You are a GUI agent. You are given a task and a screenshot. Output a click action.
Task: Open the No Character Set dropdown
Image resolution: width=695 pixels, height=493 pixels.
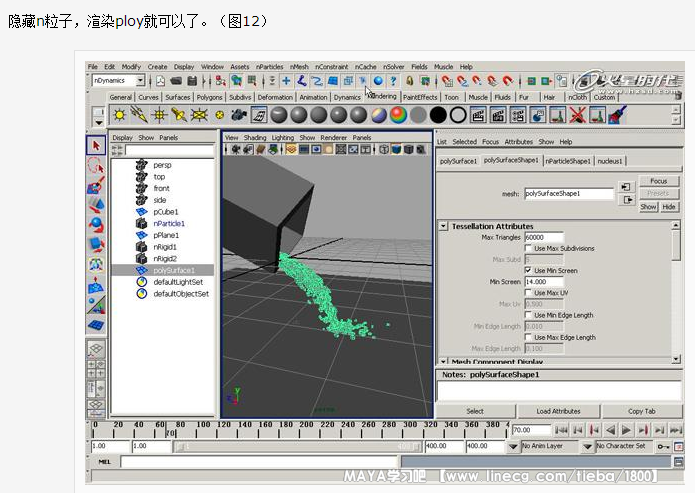click(587, 446)
